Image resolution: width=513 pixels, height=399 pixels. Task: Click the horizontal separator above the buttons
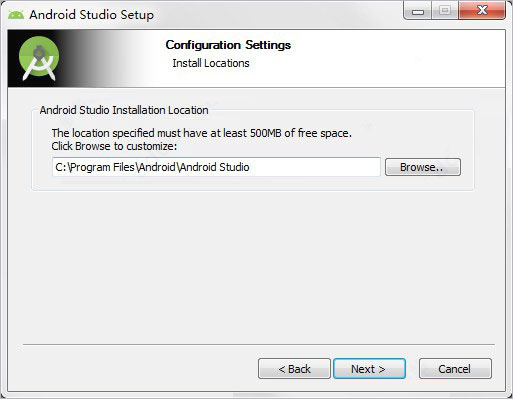[x=259, y=344]
